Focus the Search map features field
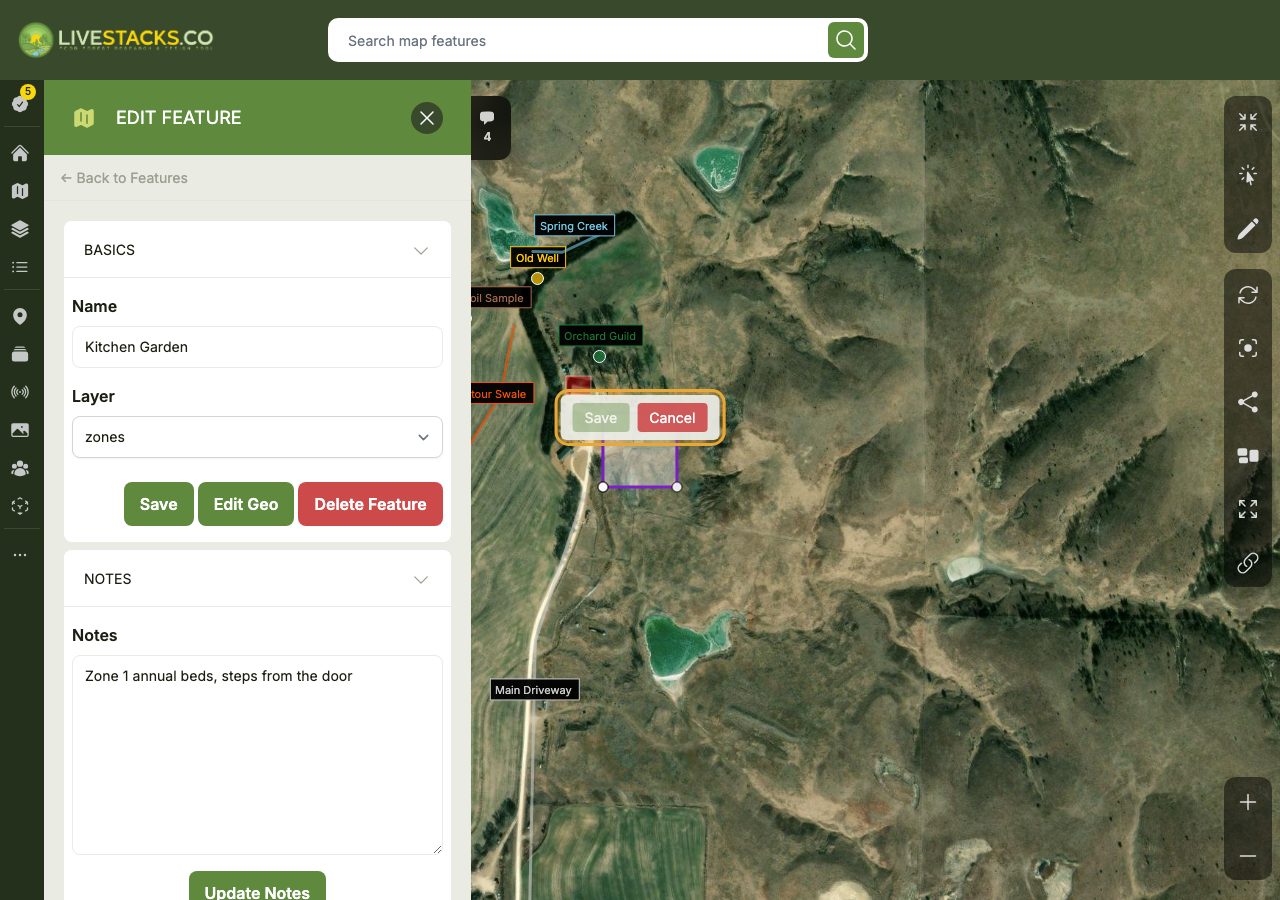 click(585, 41)
